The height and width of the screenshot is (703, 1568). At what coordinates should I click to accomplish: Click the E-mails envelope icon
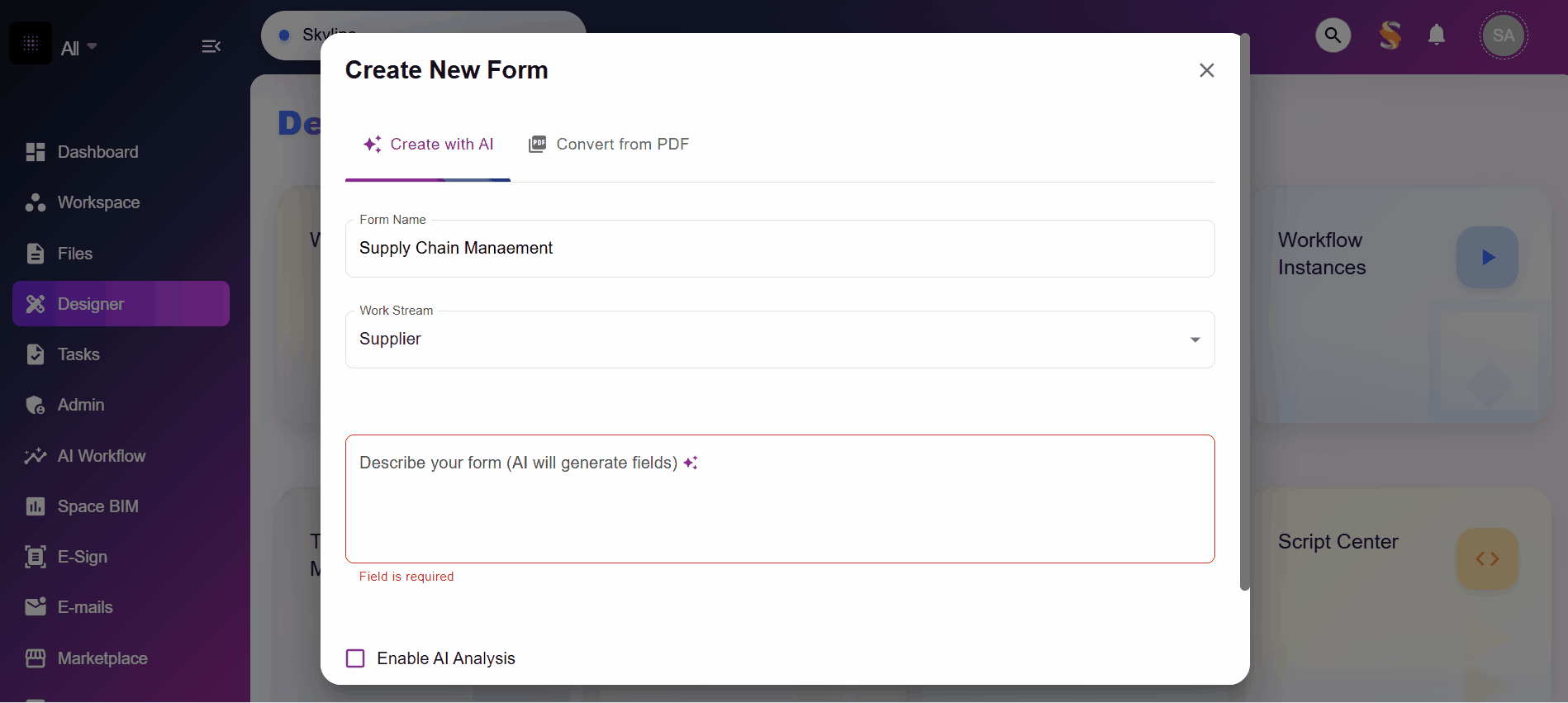click(36, 607)
